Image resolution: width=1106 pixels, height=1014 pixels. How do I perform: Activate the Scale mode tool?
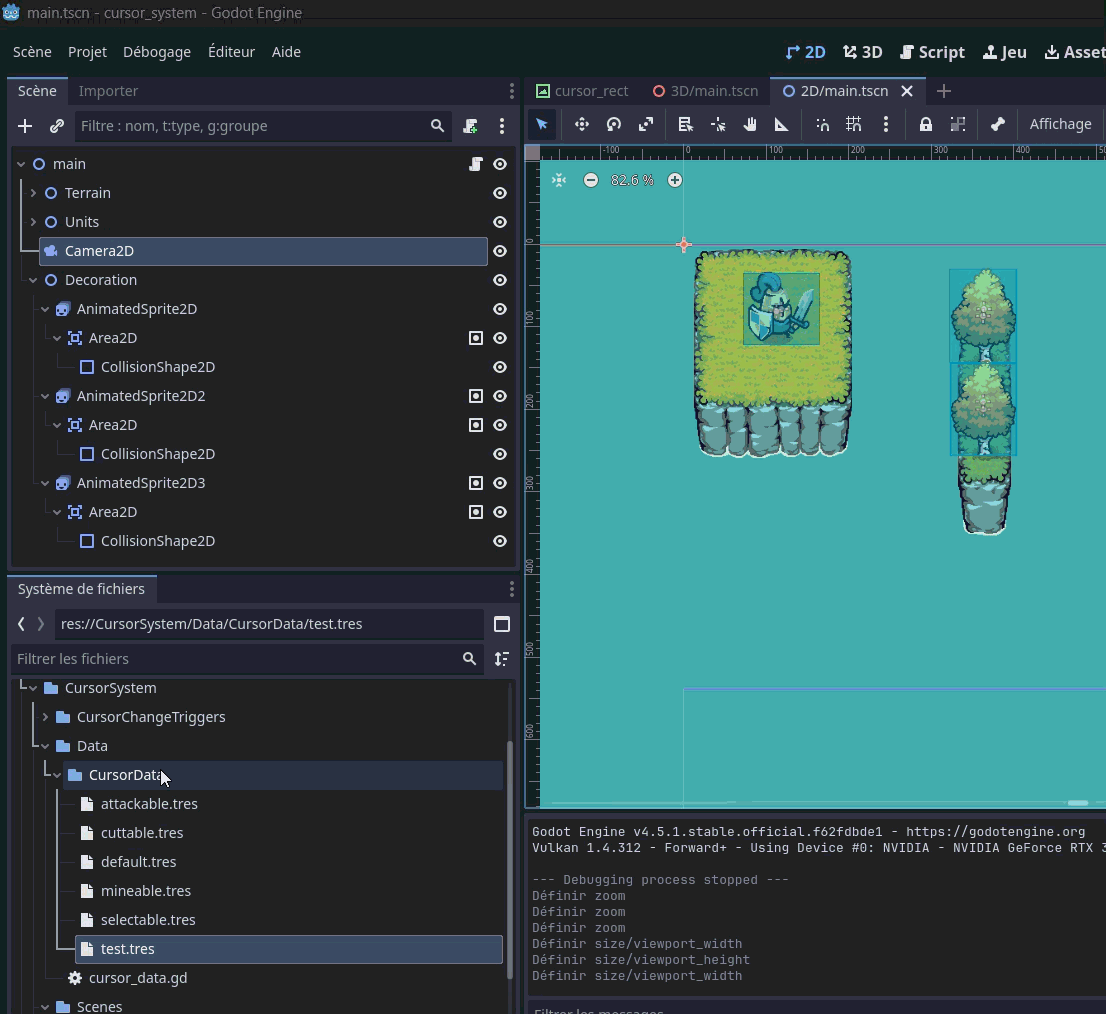[x=646, y=124]
